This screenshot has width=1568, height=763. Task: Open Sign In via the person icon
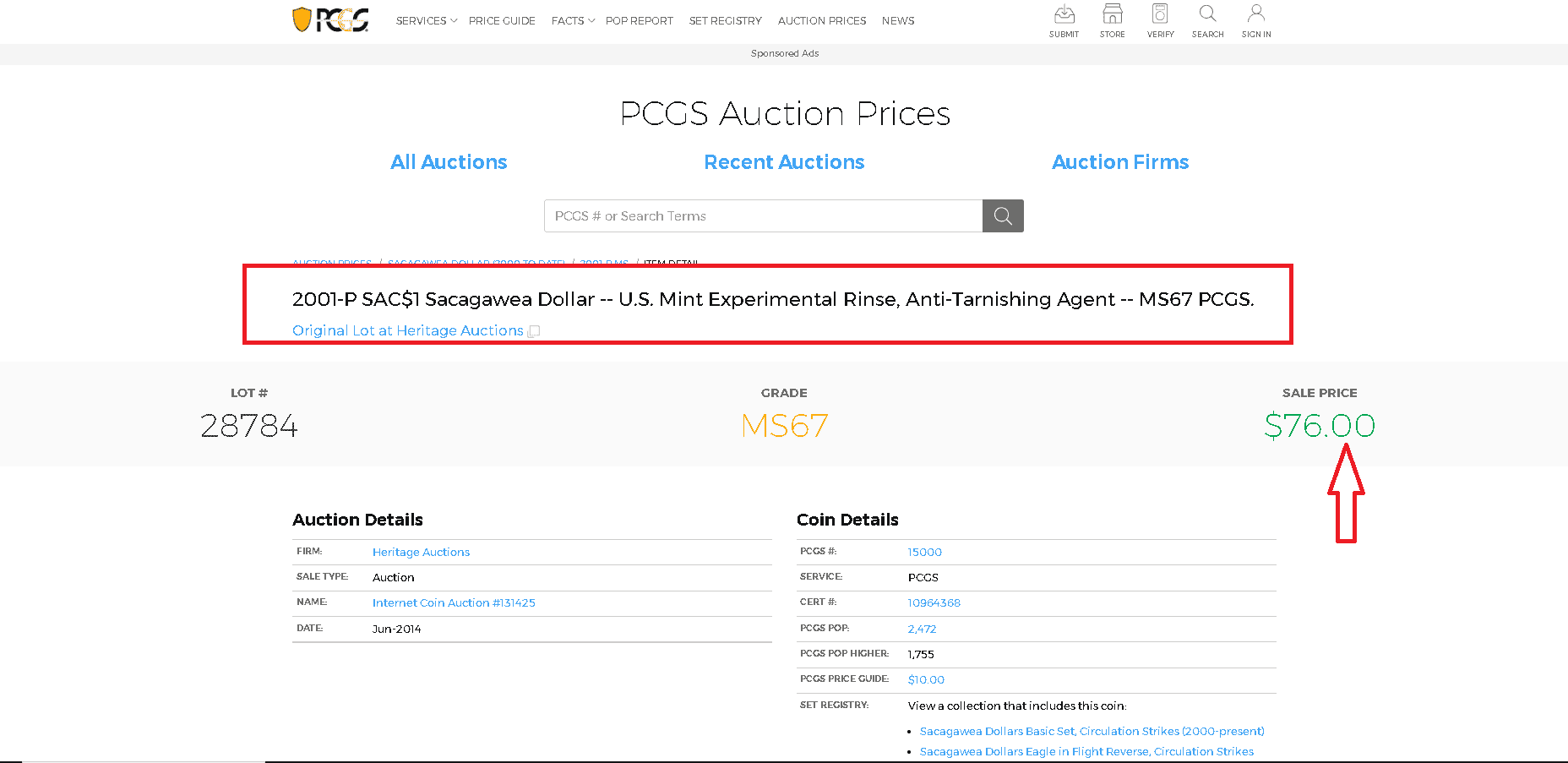(x=1255, y=21)
